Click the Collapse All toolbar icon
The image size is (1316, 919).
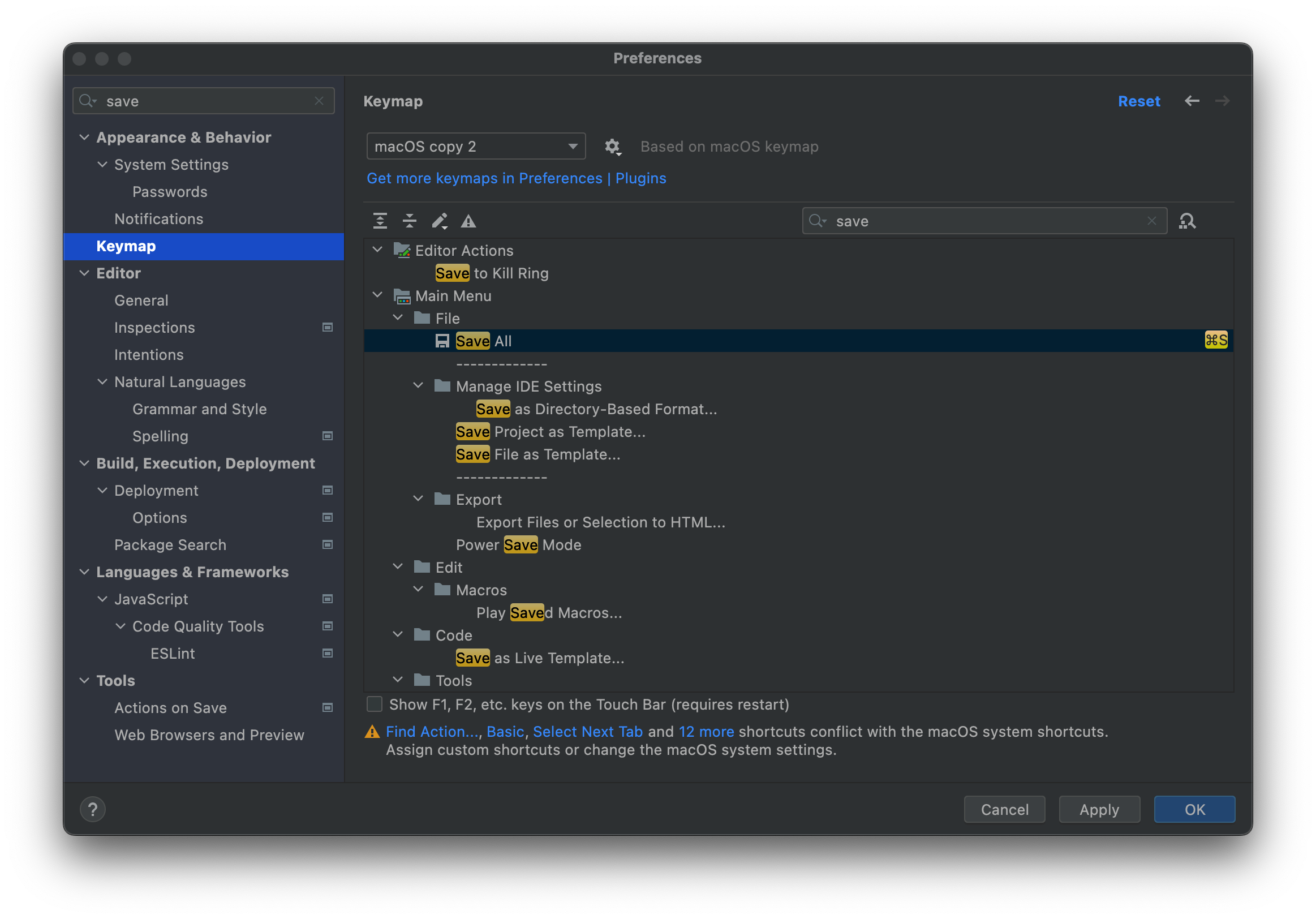(x=409, y=221)
